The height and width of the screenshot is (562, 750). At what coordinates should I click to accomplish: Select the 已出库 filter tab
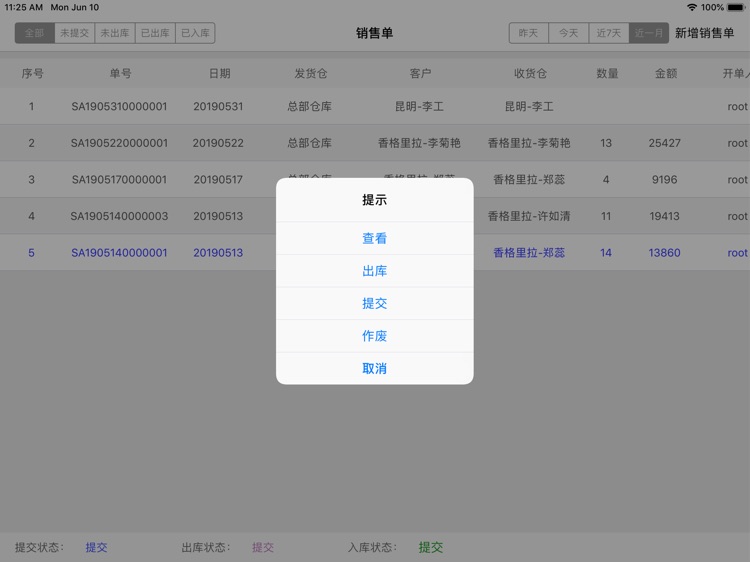point(155,33)
